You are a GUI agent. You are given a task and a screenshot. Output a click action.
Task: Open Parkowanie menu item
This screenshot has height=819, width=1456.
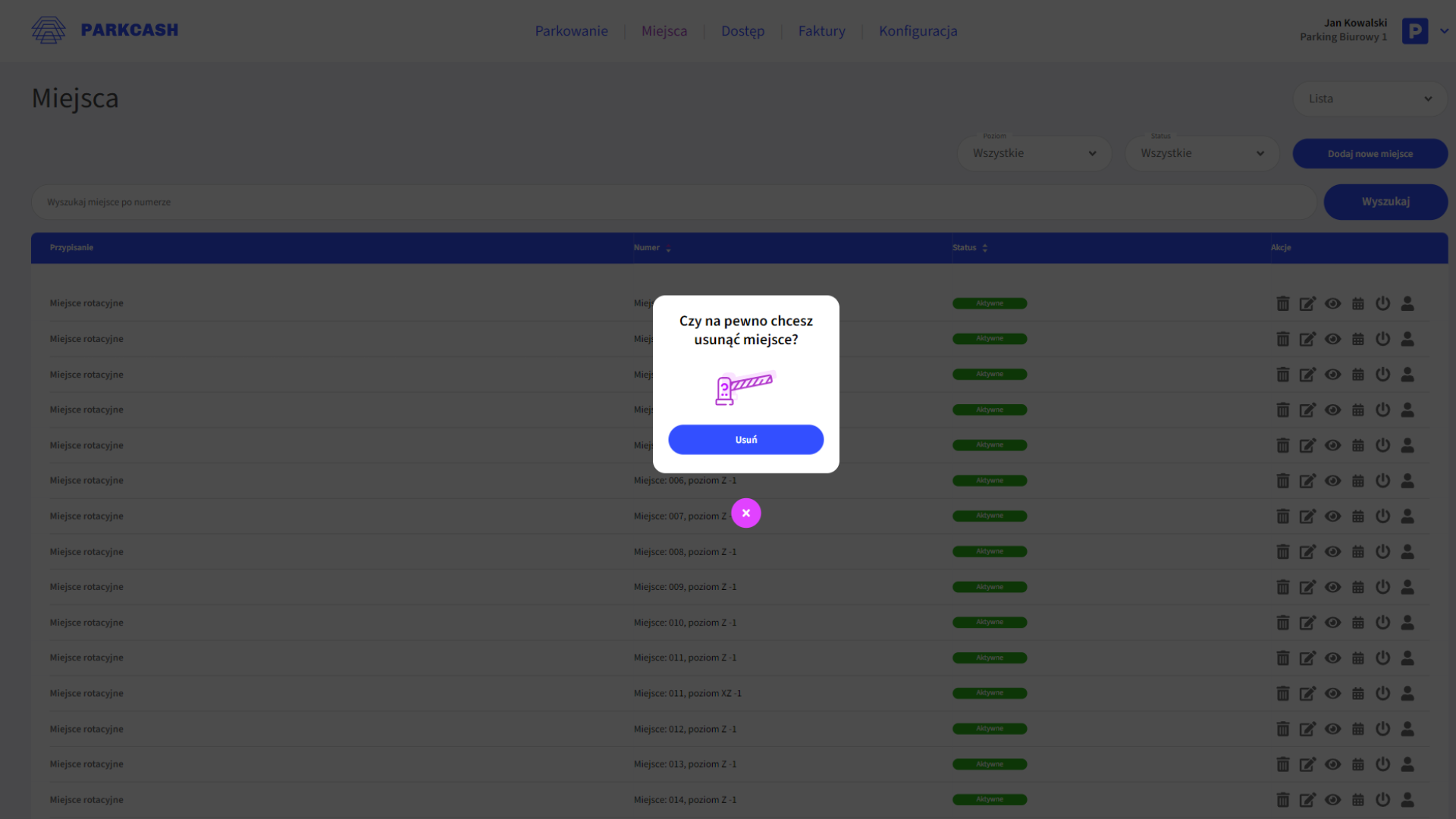click(571, 31)
